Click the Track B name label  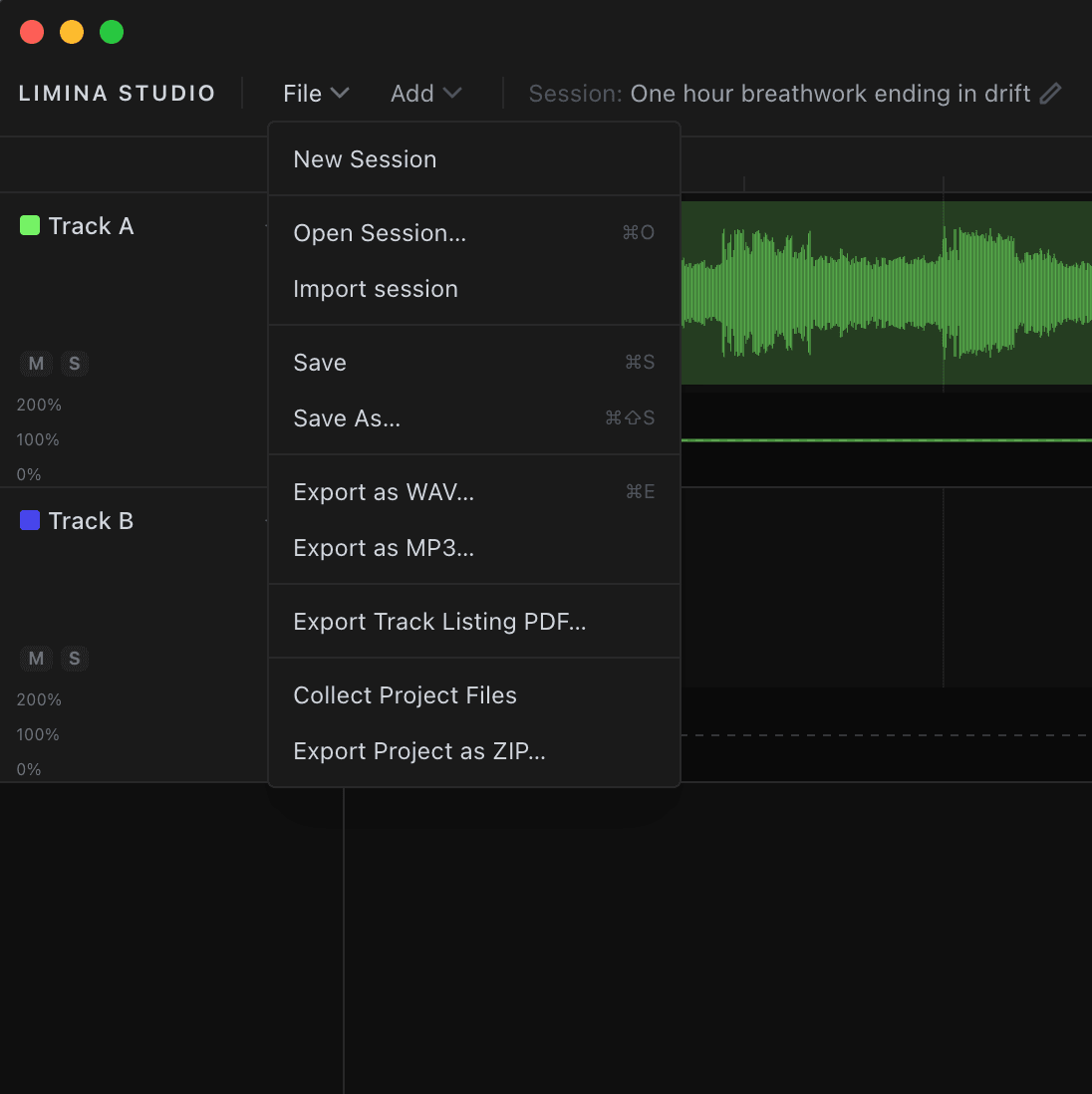coord(91,521)
